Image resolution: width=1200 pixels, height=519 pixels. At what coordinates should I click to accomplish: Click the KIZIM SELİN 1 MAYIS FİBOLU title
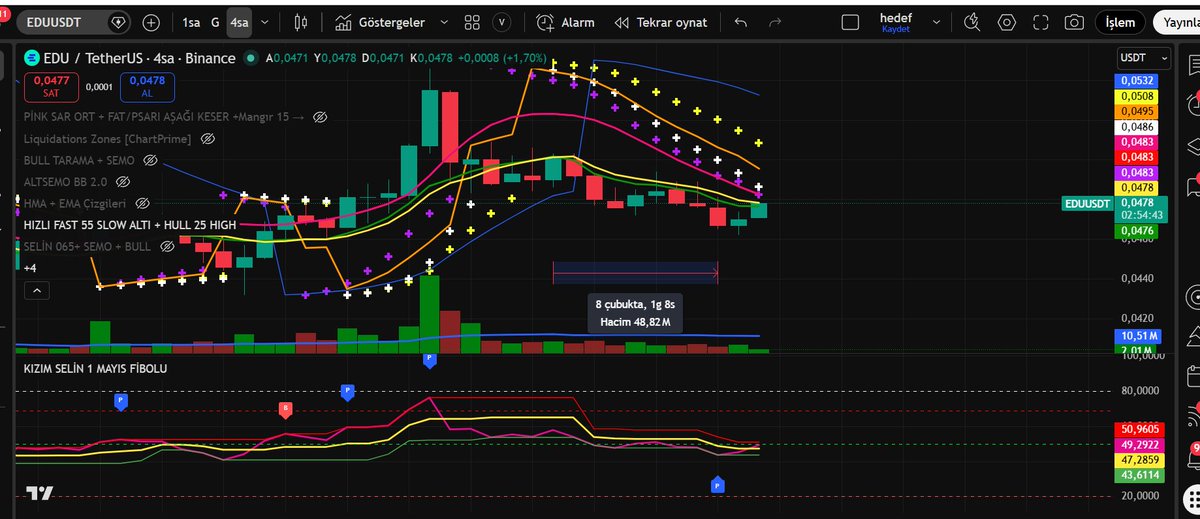click(96, 368)
